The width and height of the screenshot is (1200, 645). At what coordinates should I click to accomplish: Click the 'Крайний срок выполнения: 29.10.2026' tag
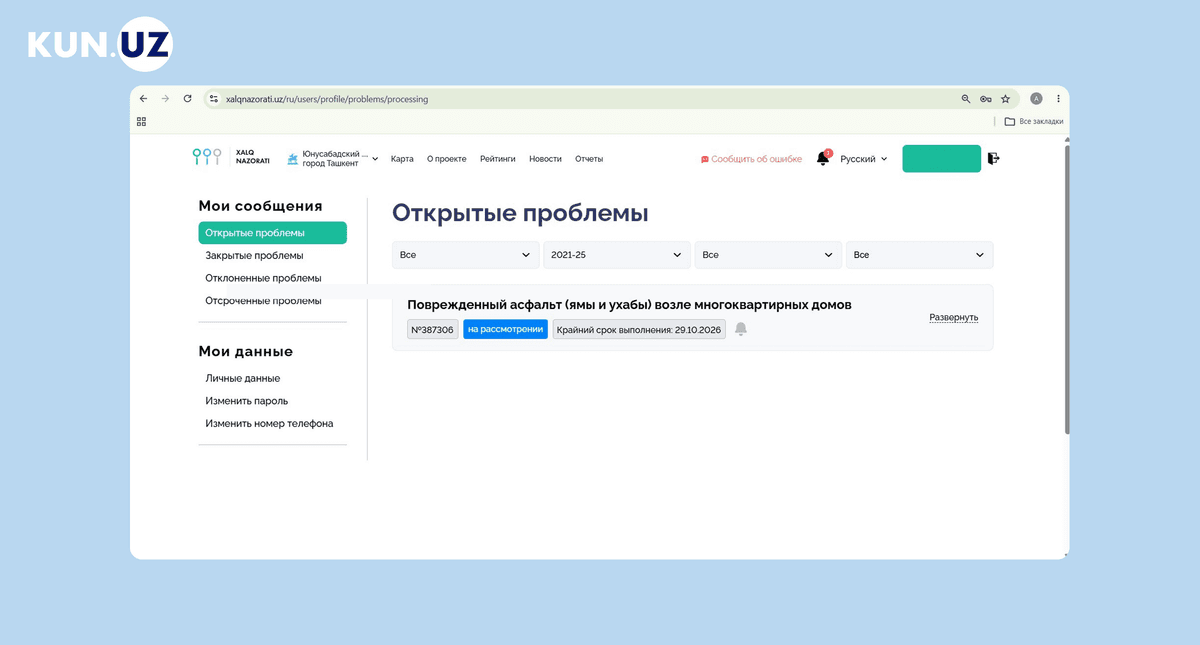(639, 329)
